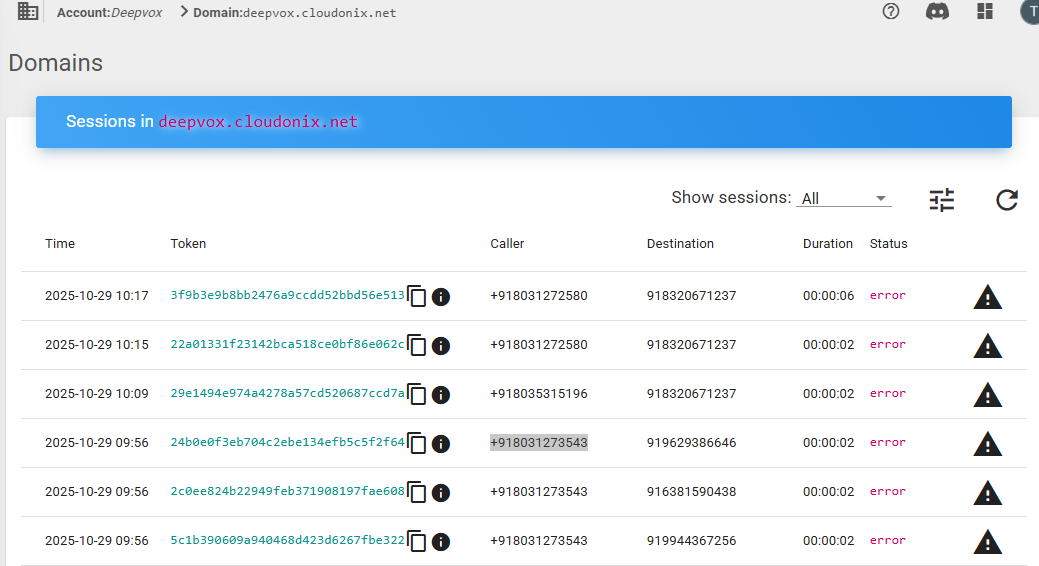Open the user avatar in header
The height and width of the screenshot is (566, 1039).
[1029, 12]
